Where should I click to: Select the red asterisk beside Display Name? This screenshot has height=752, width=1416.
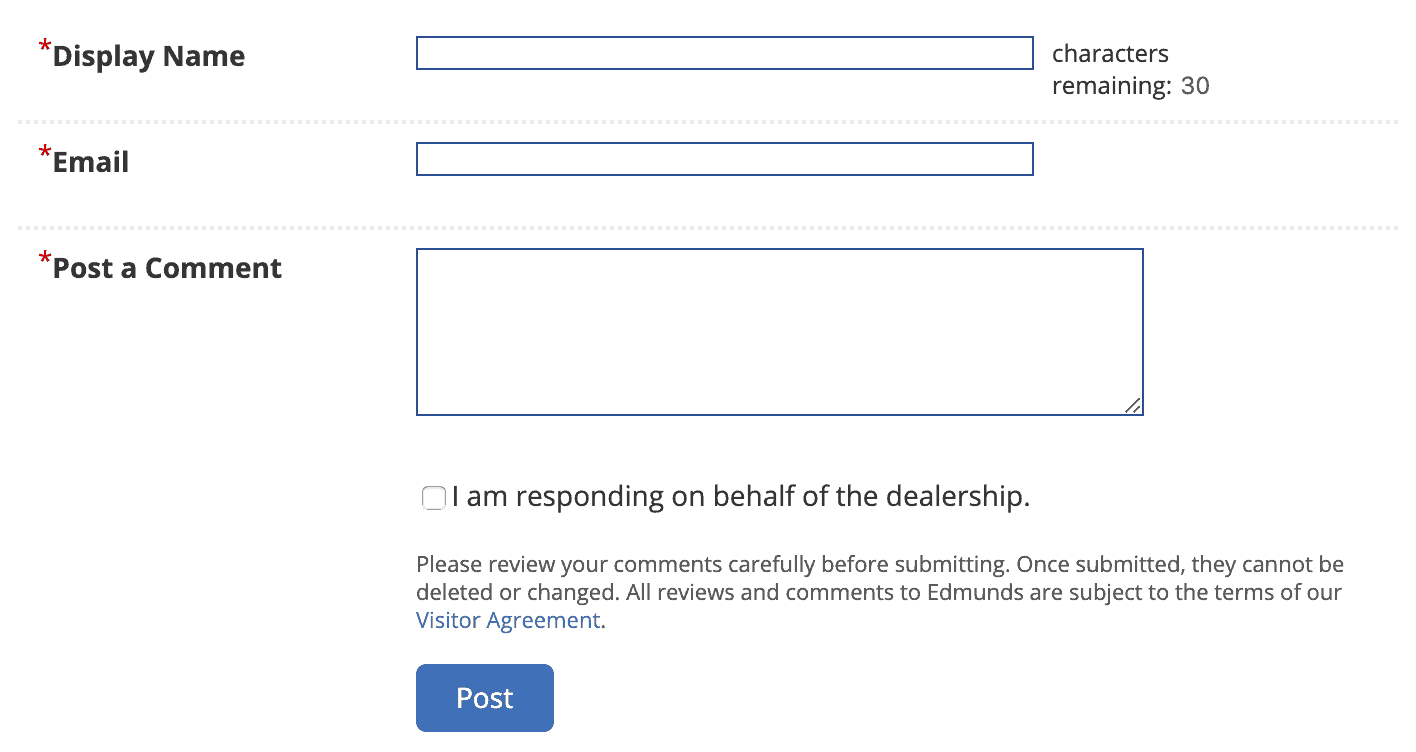pyautogui.click(x=44, y=47)
